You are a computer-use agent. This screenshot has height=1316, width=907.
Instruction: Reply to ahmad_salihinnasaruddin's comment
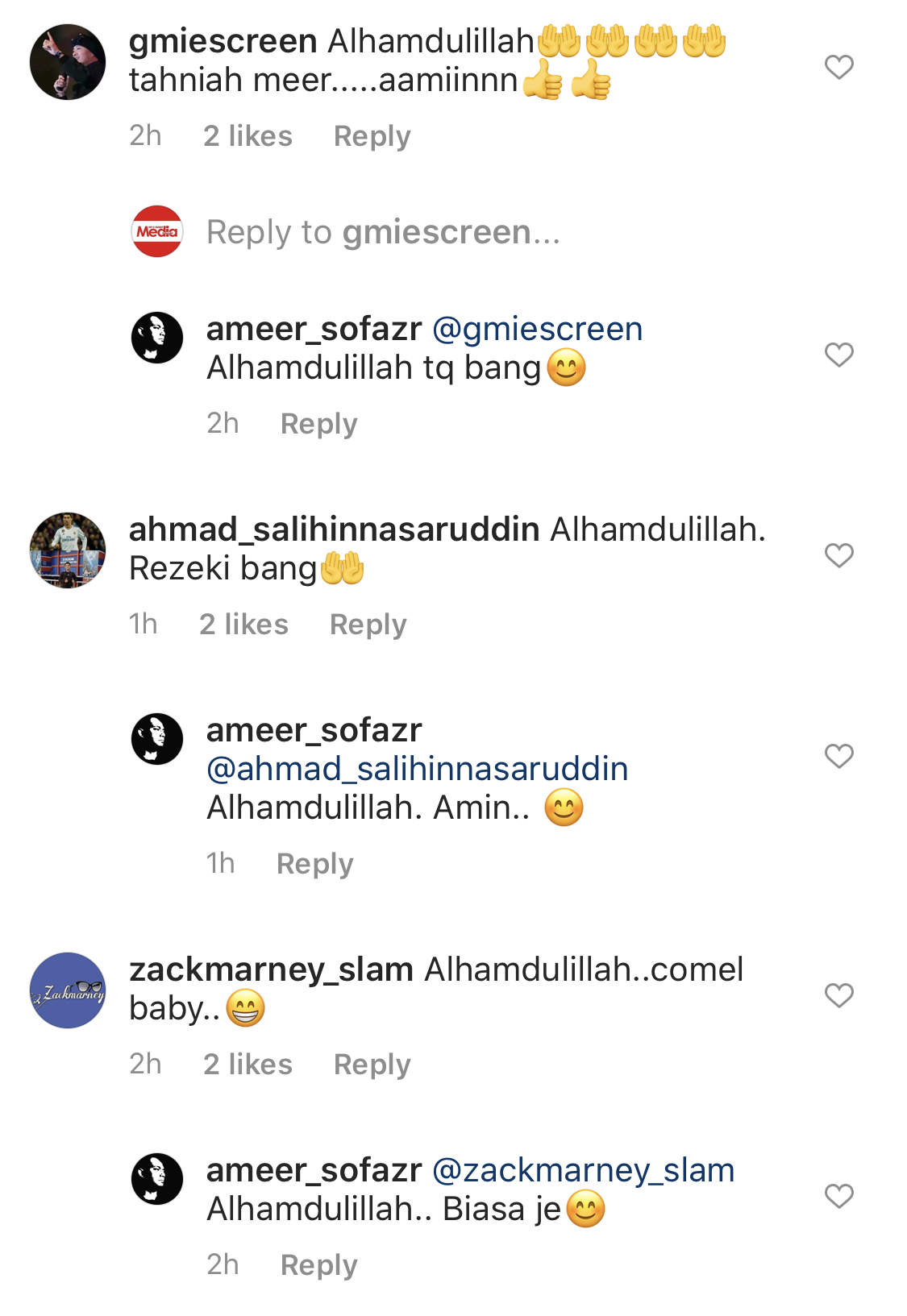[368, 625]
